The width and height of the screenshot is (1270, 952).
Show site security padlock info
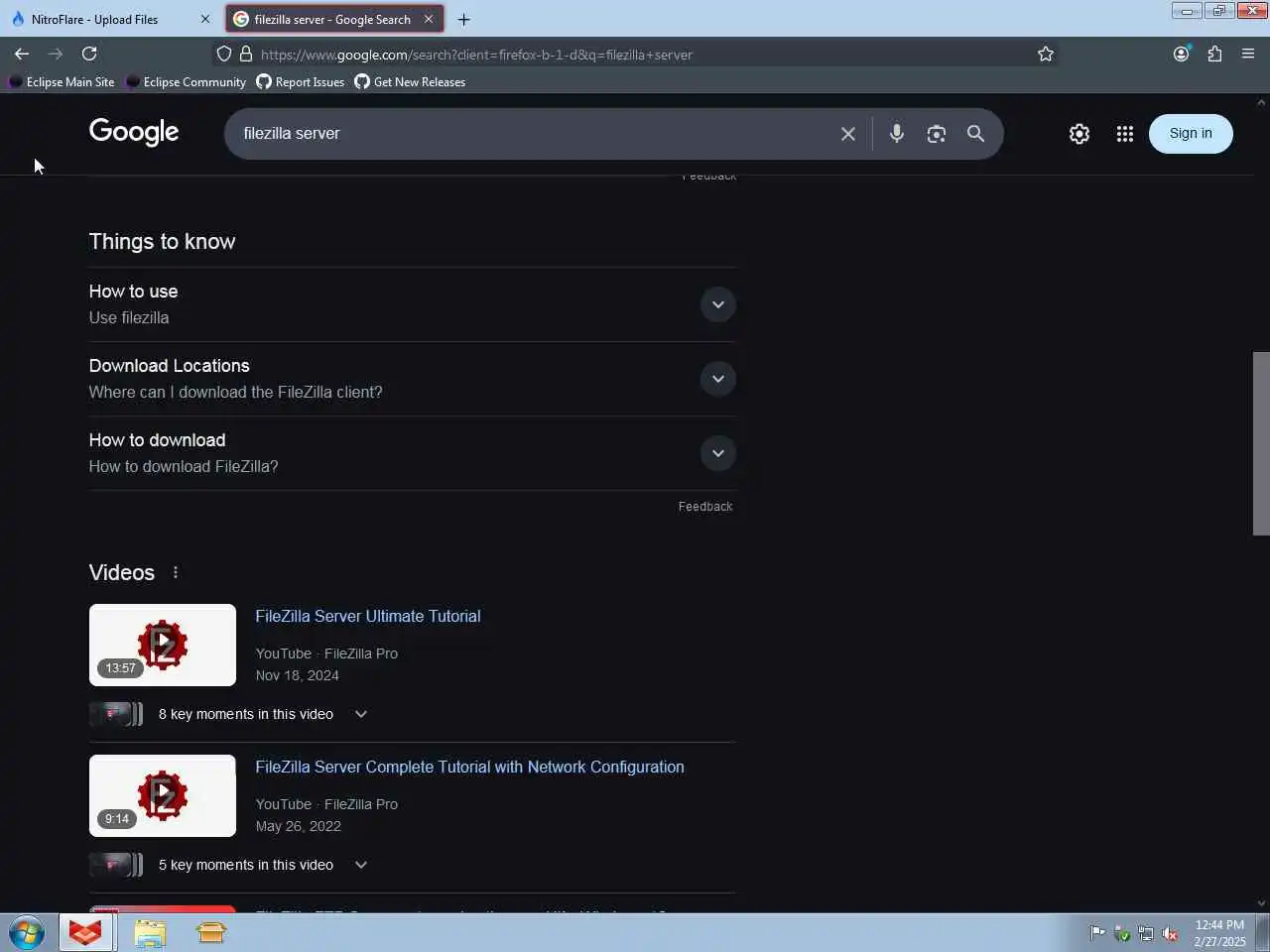[x=246, y=54]
